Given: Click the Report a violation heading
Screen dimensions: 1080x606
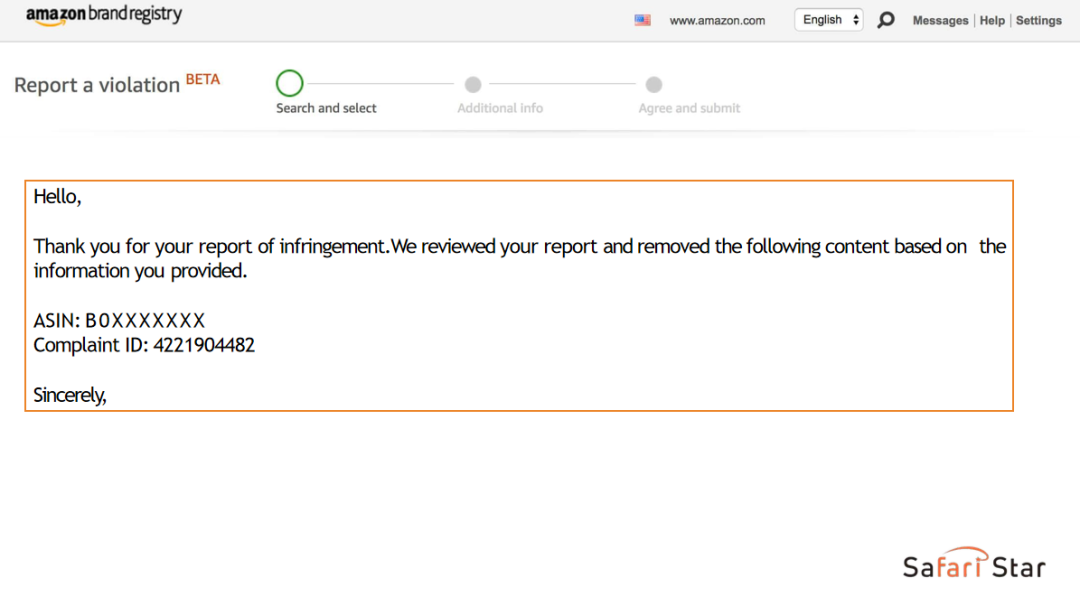Looking at the screenshot, I should pos(97,86).
